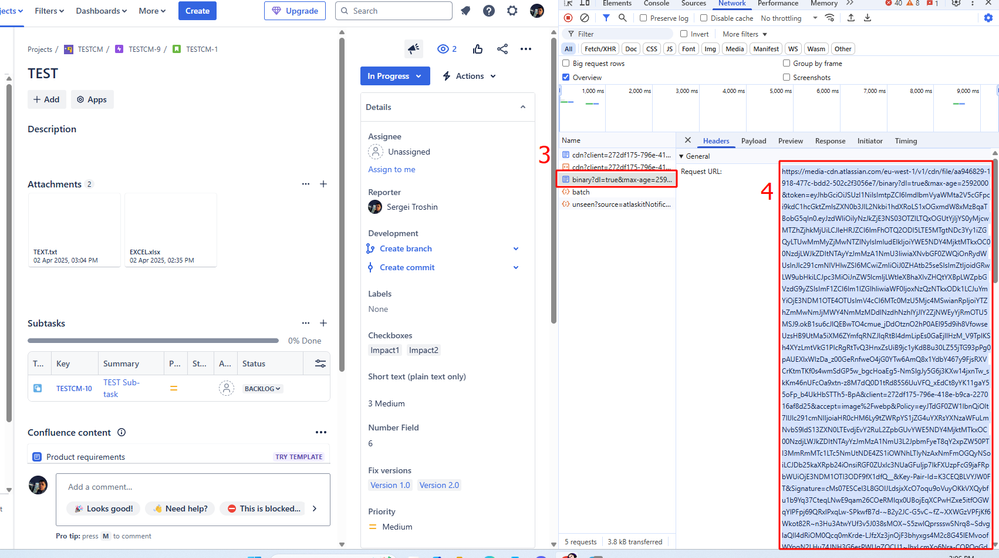The height and width of the screenshot is (558, 999).
Task: Open the No throttling dropdown
Action: point(789,18)
